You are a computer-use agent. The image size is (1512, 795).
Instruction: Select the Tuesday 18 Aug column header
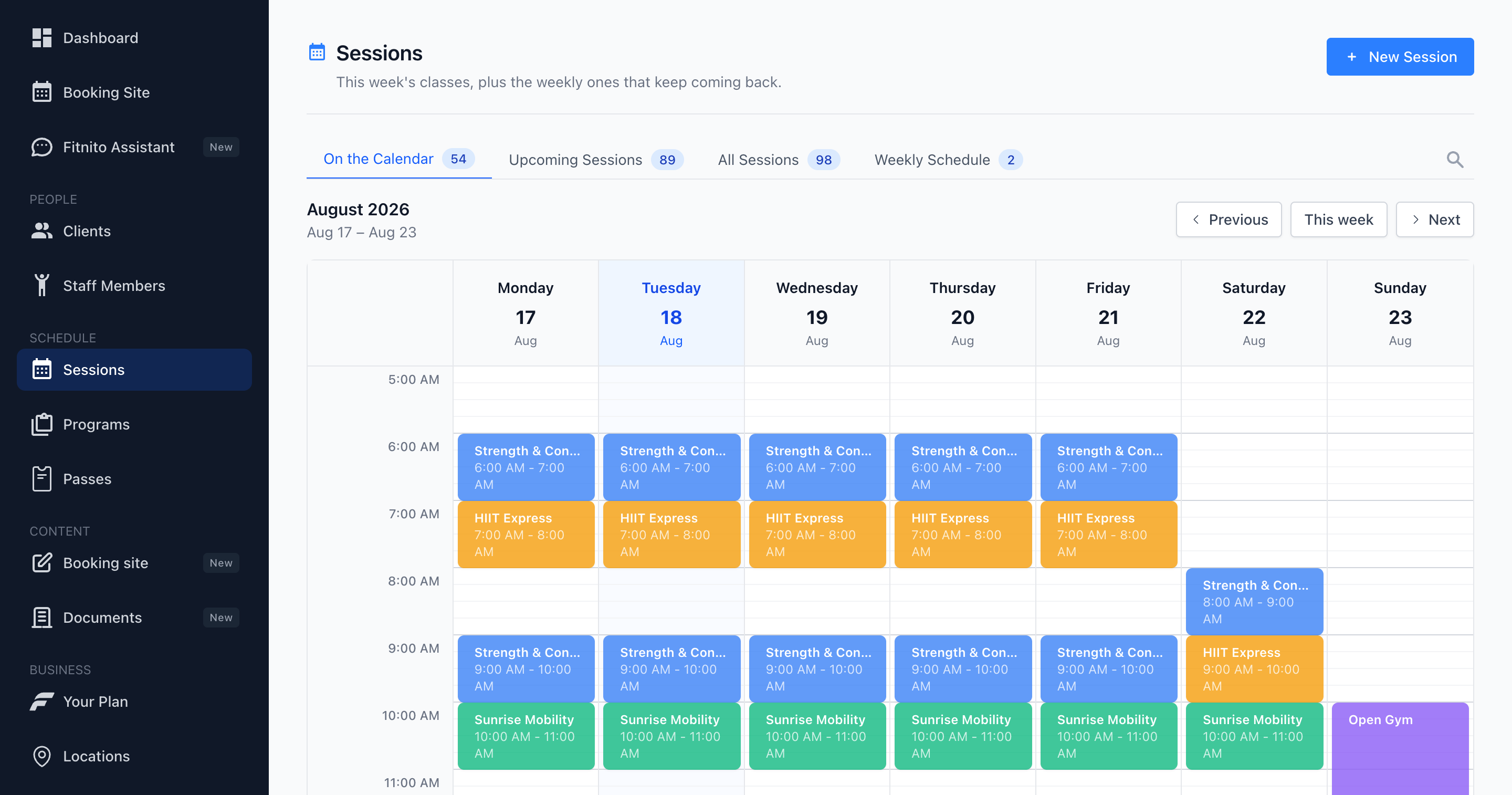tap(671, 313)
